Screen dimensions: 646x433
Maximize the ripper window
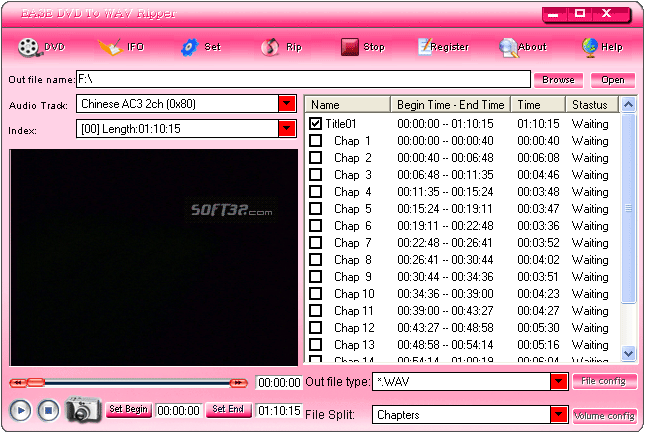point(580,14)
